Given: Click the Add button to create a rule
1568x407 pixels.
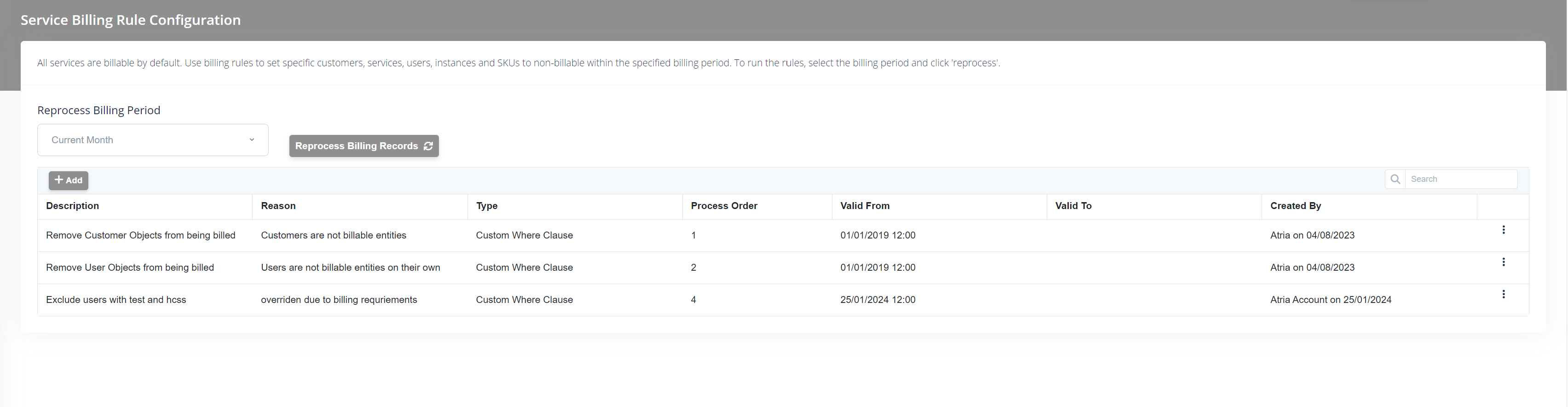Looking at the screenshot, I should [x=68, y=180].
